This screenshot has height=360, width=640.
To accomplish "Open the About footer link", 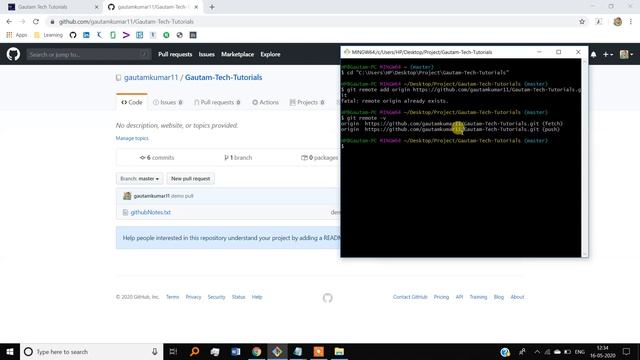I will tap(517, 297).
